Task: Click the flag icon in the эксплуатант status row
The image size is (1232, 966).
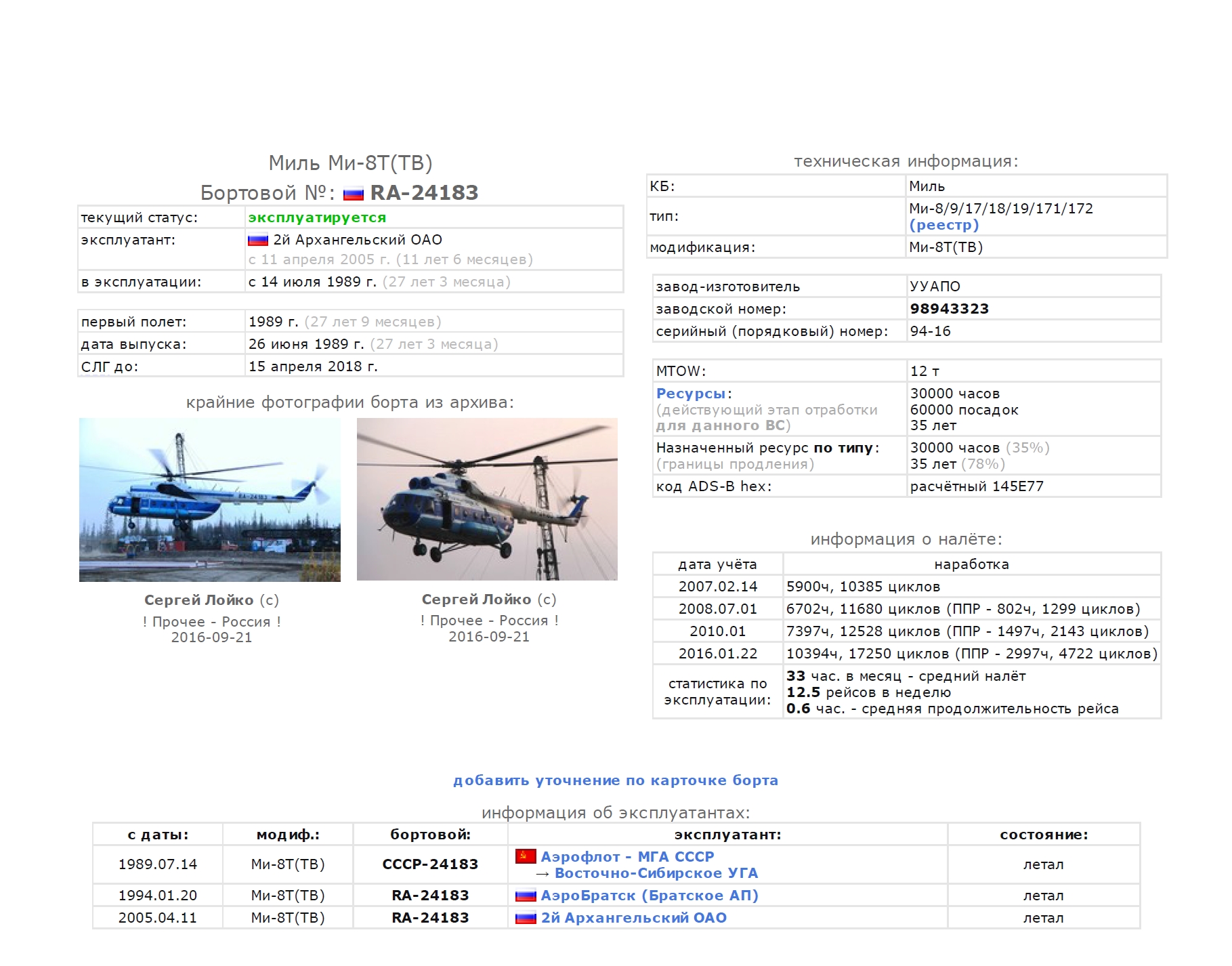Action: tap(257, 240)
